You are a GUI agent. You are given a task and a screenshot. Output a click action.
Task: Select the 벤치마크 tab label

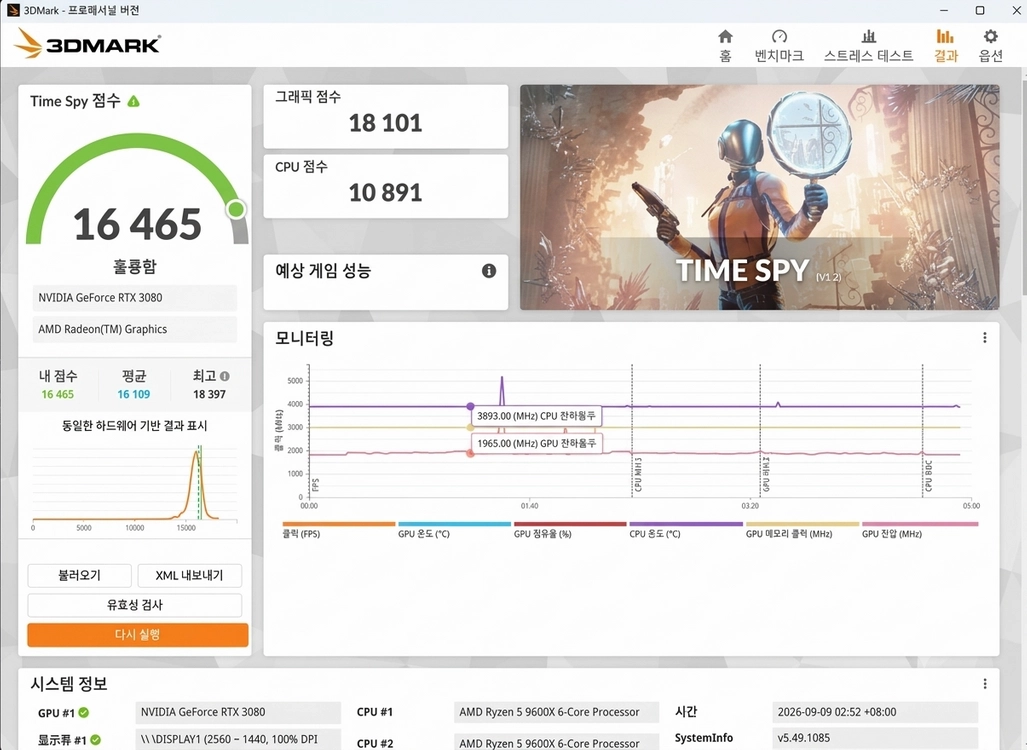pos(779,56)
